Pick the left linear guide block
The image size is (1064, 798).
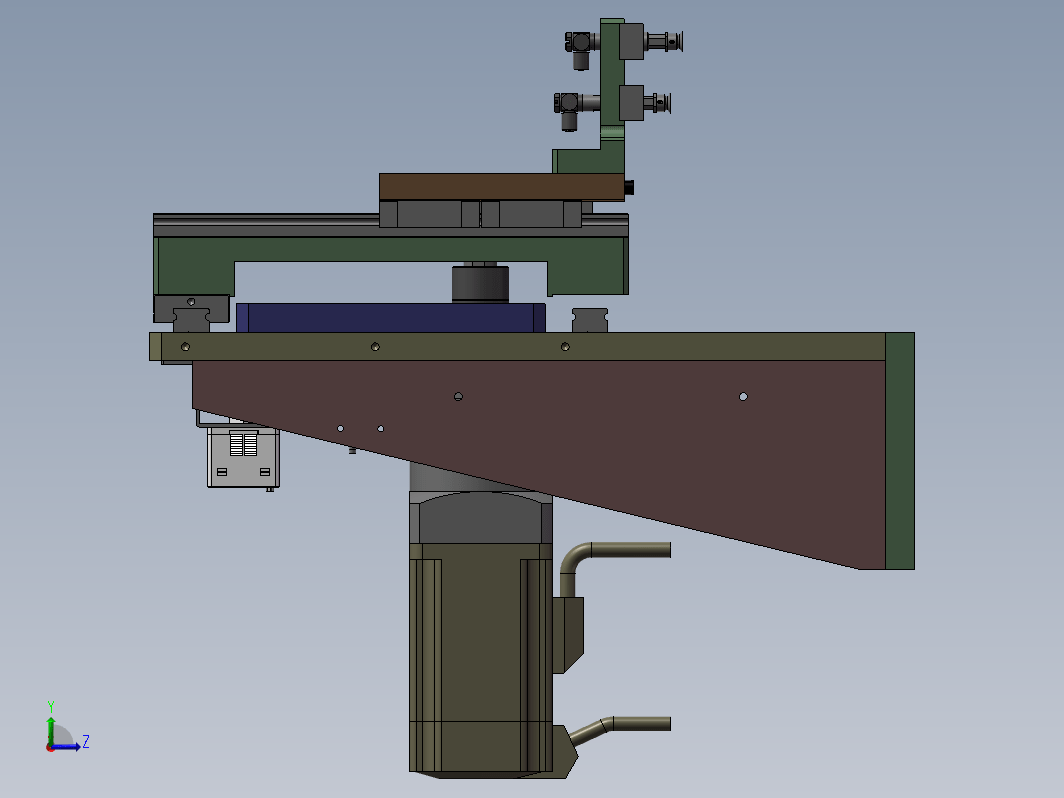(x=191, y=309)
